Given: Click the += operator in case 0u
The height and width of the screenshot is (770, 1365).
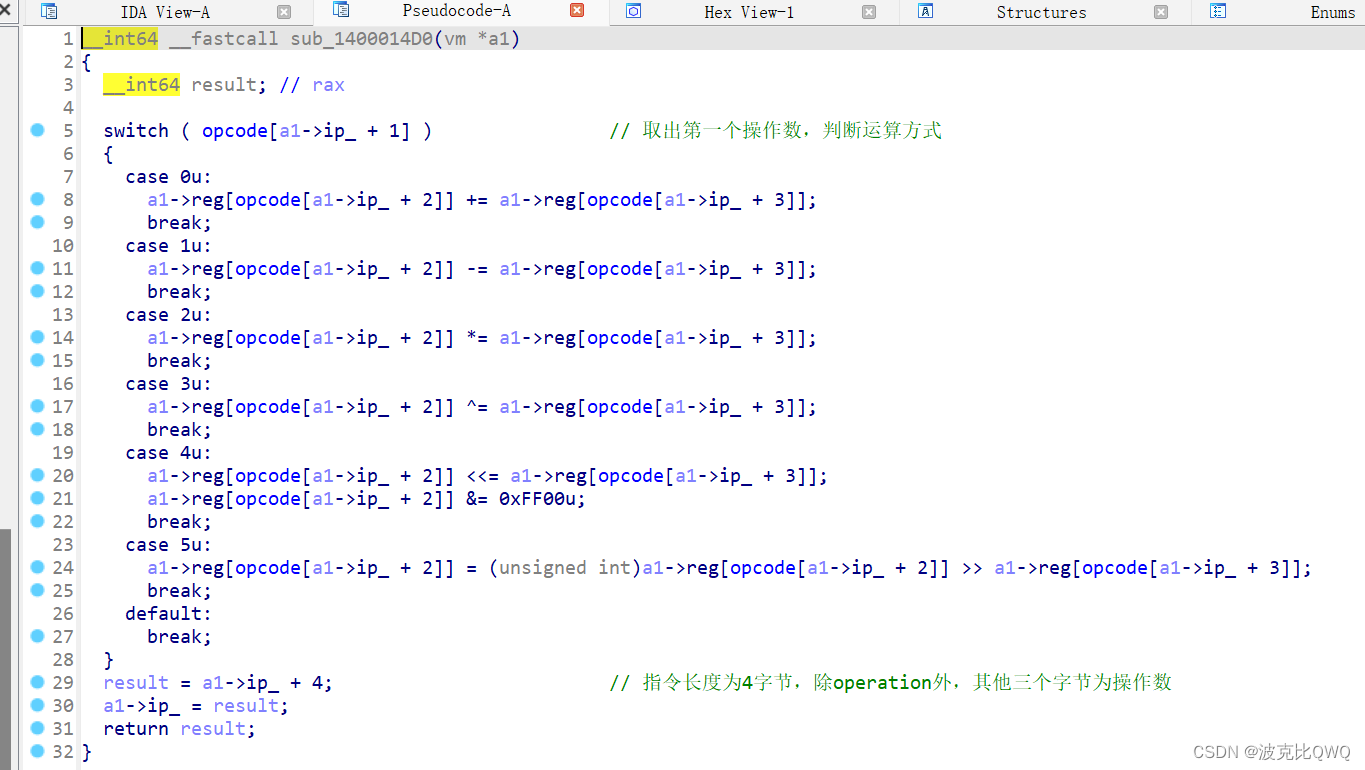Looking at the screenshot, I should 477,200.
